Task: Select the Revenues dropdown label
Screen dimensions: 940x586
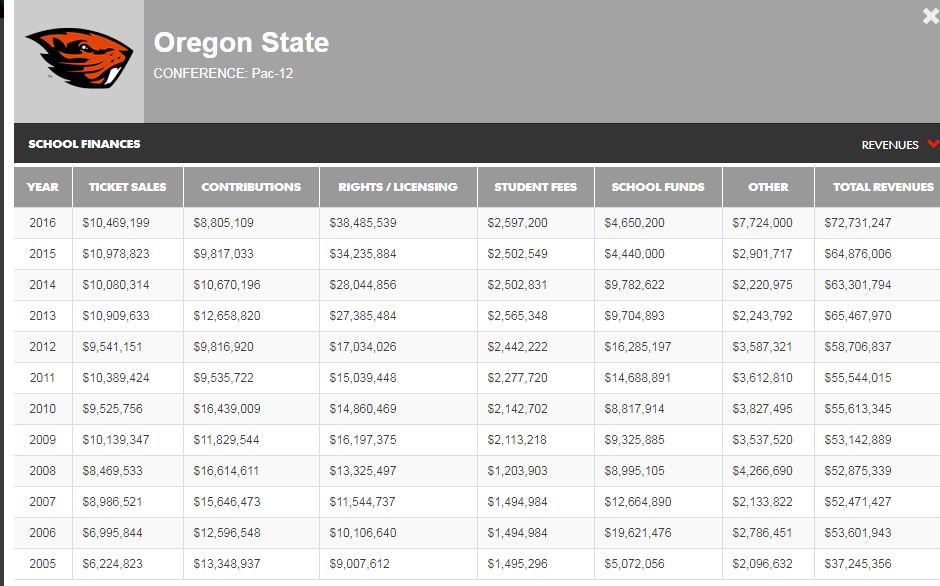Action: (890, 145)
